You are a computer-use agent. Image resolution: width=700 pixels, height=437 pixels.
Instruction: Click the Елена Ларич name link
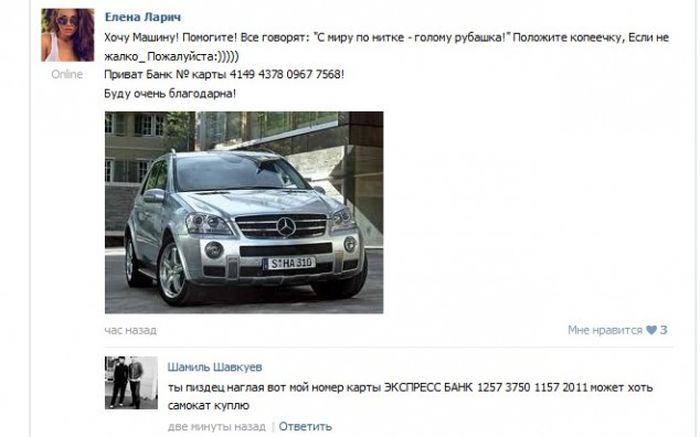pyautogui.click(x=143, y=17)
